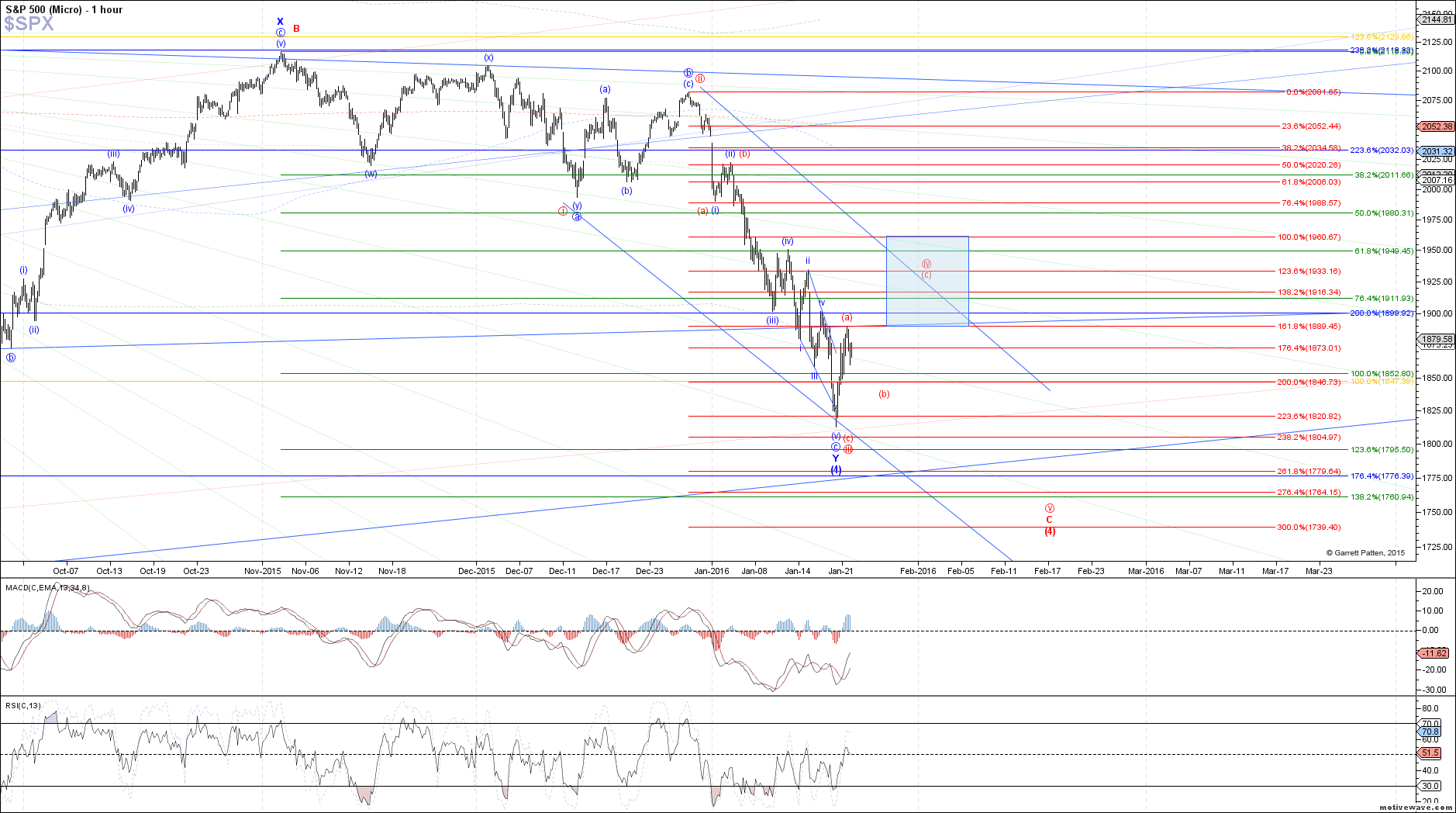
Task: Select the blue "176.4%(1776.39)" level label
Action: click(x=1382, y=476)
